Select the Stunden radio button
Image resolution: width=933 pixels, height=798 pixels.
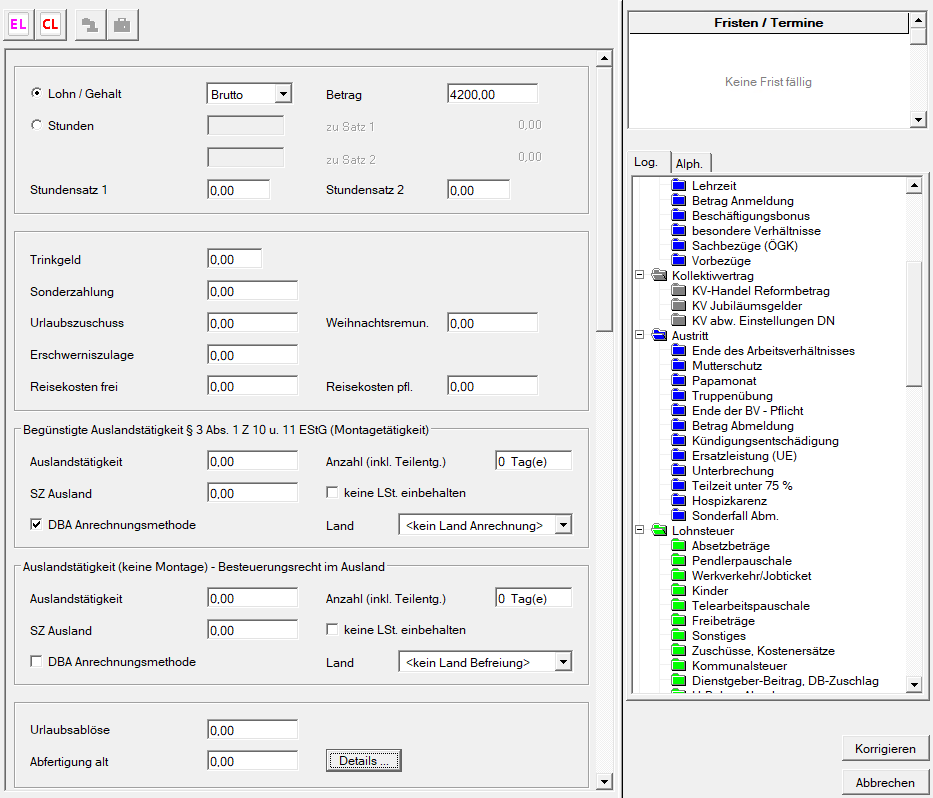point(37,126)
